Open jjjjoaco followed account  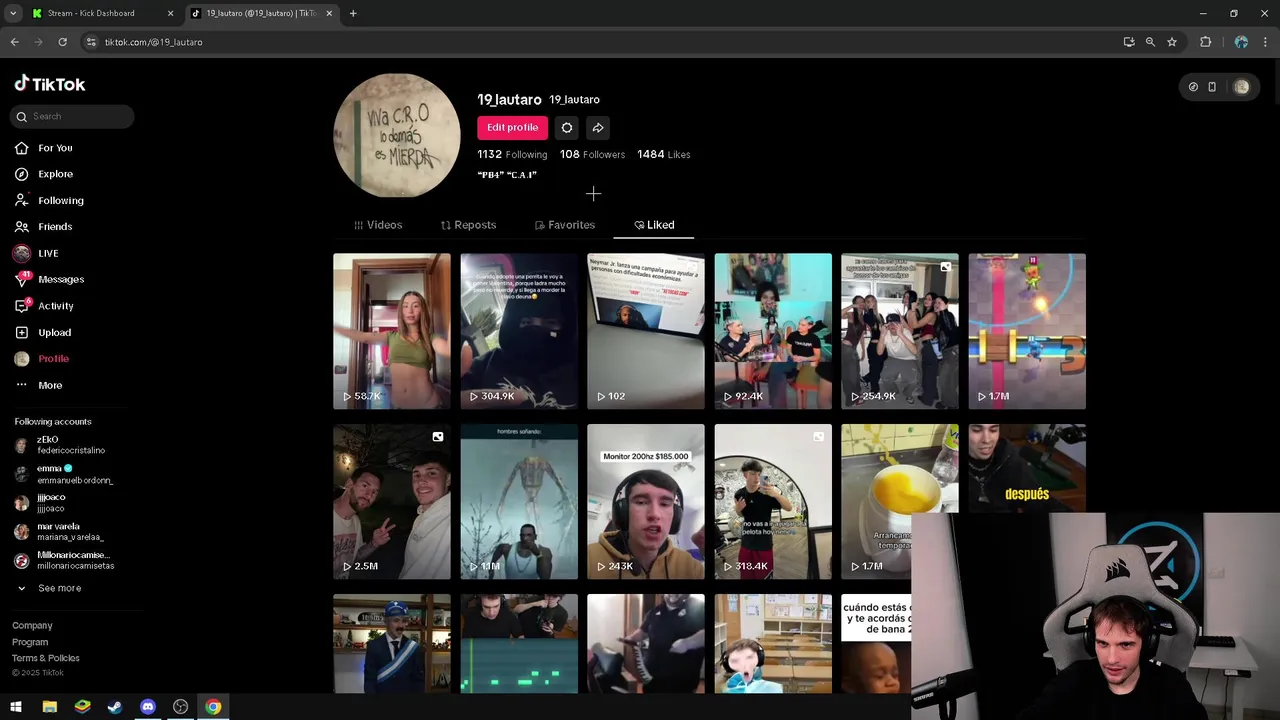40,503
